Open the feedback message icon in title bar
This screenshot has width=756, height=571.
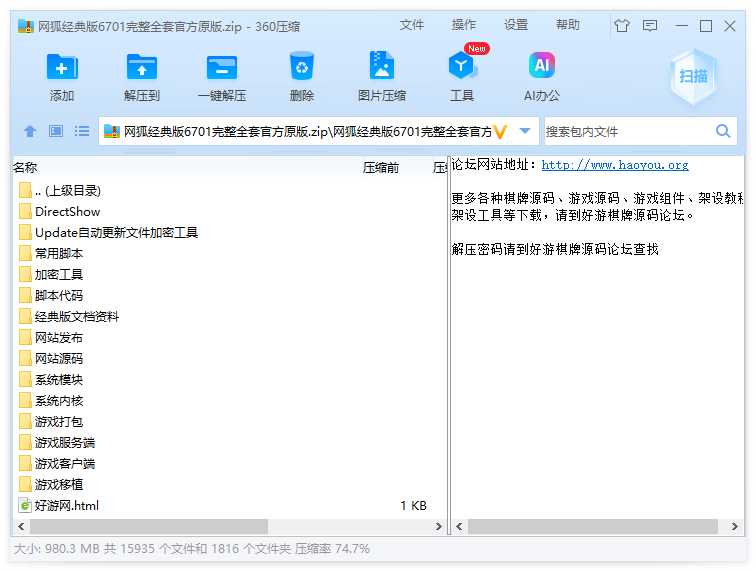pyautogui.click(x=650, y=25)
